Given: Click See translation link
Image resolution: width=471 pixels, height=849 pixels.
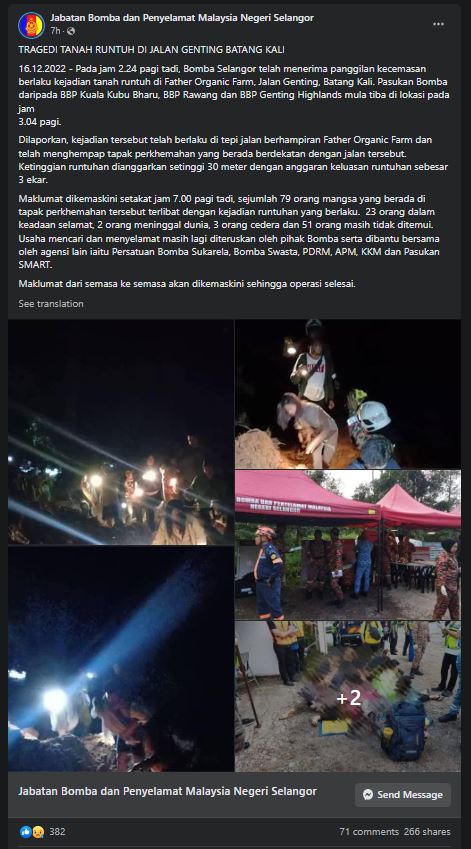Looking at the screenshot, I should coord(51,304).
